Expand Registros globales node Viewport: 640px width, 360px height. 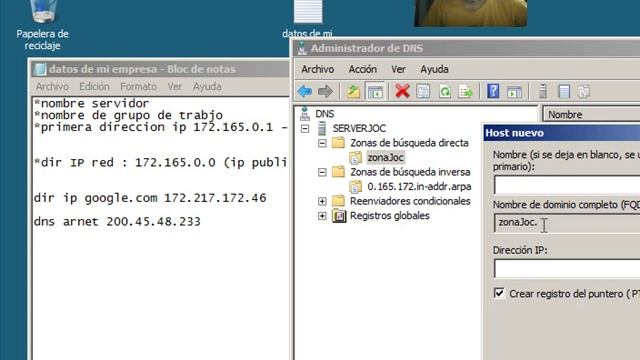click(322, 216)
